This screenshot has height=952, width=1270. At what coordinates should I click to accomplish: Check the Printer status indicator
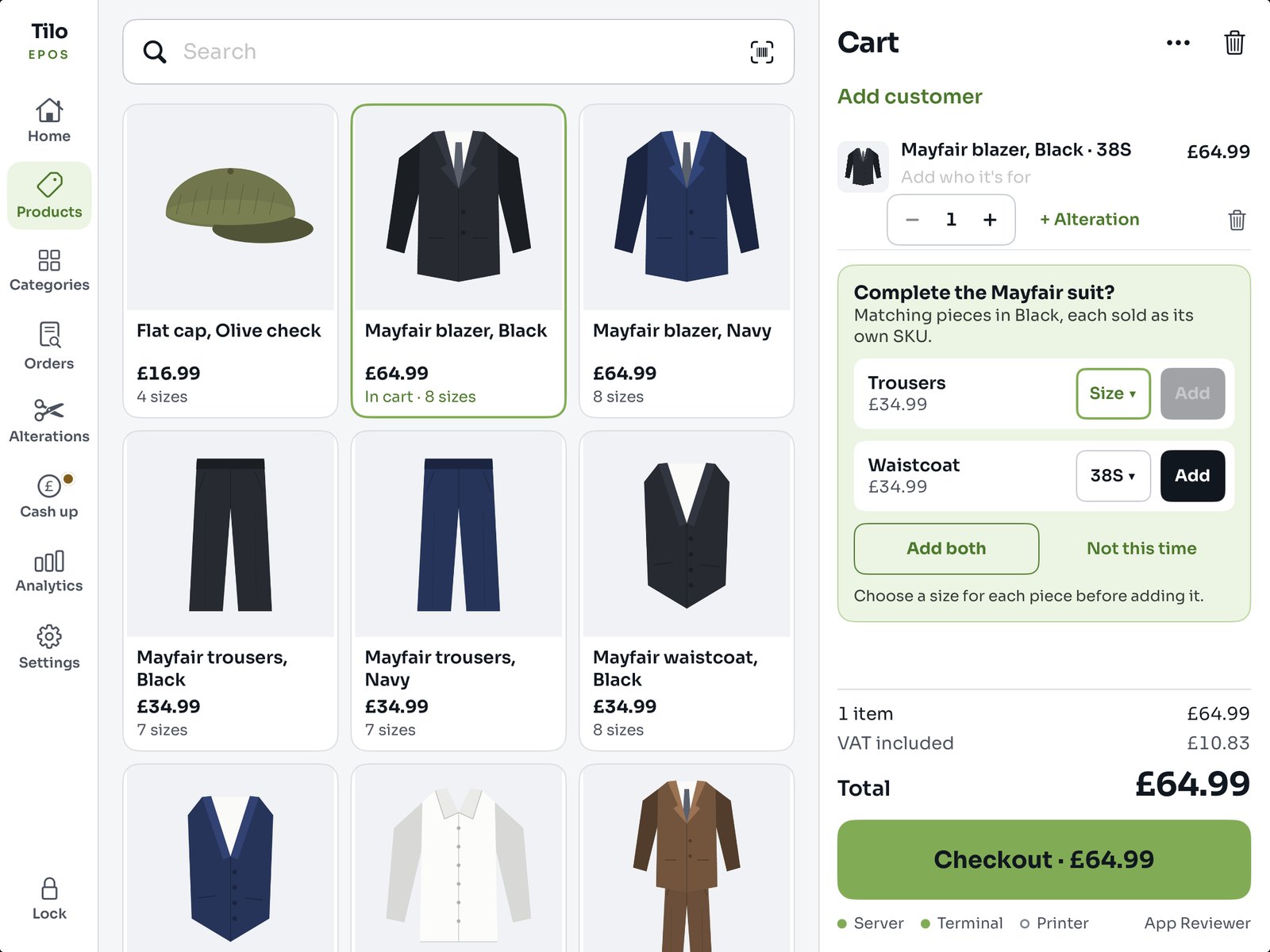pos(1054,923)
